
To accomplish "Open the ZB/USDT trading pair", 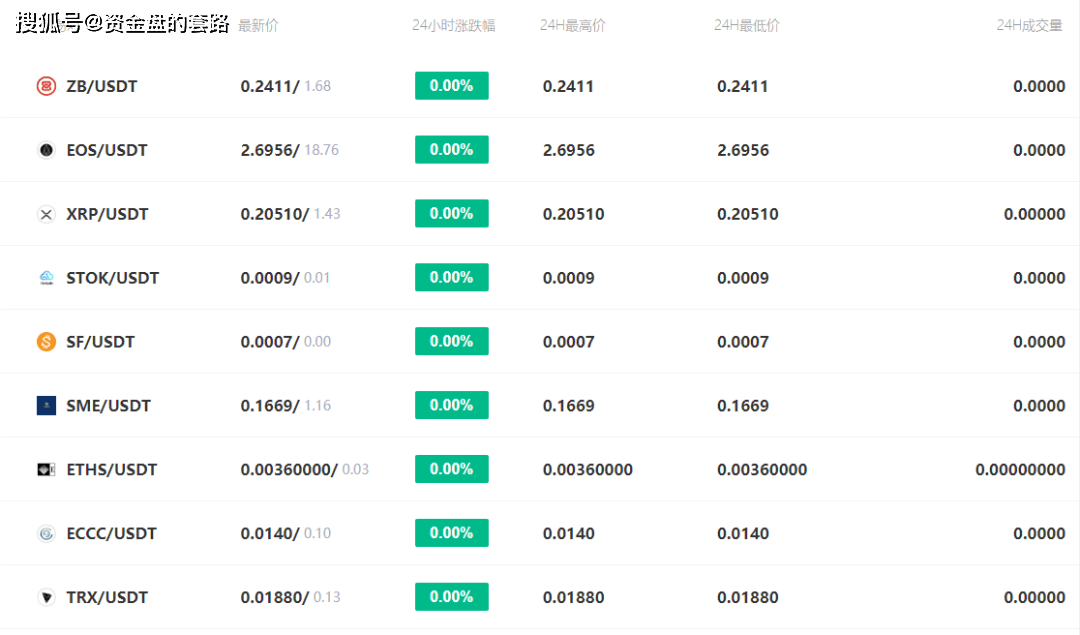I will [102, 86].
